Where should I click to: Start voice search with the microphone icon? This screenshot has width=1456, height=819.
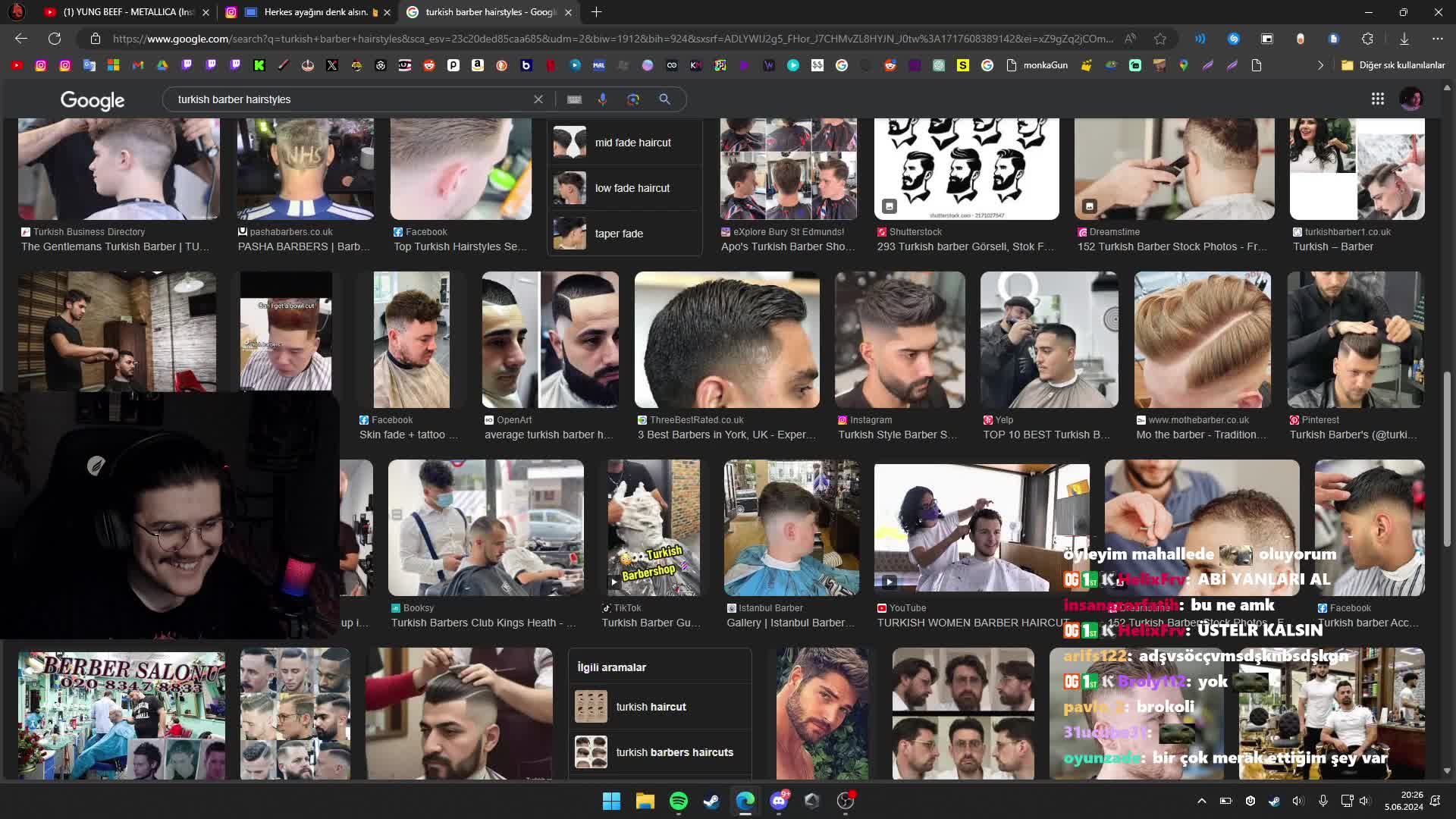[603, 99]
